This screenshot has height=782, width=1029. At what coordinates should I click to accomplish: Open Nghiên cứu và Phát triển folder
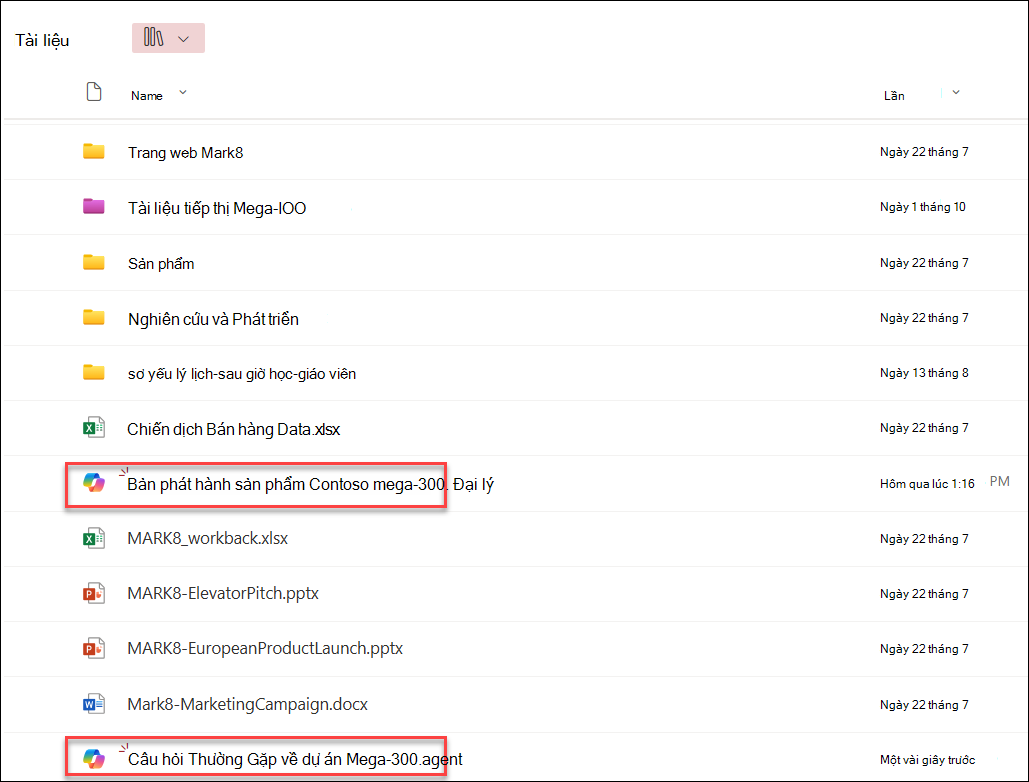coord(213,319)
